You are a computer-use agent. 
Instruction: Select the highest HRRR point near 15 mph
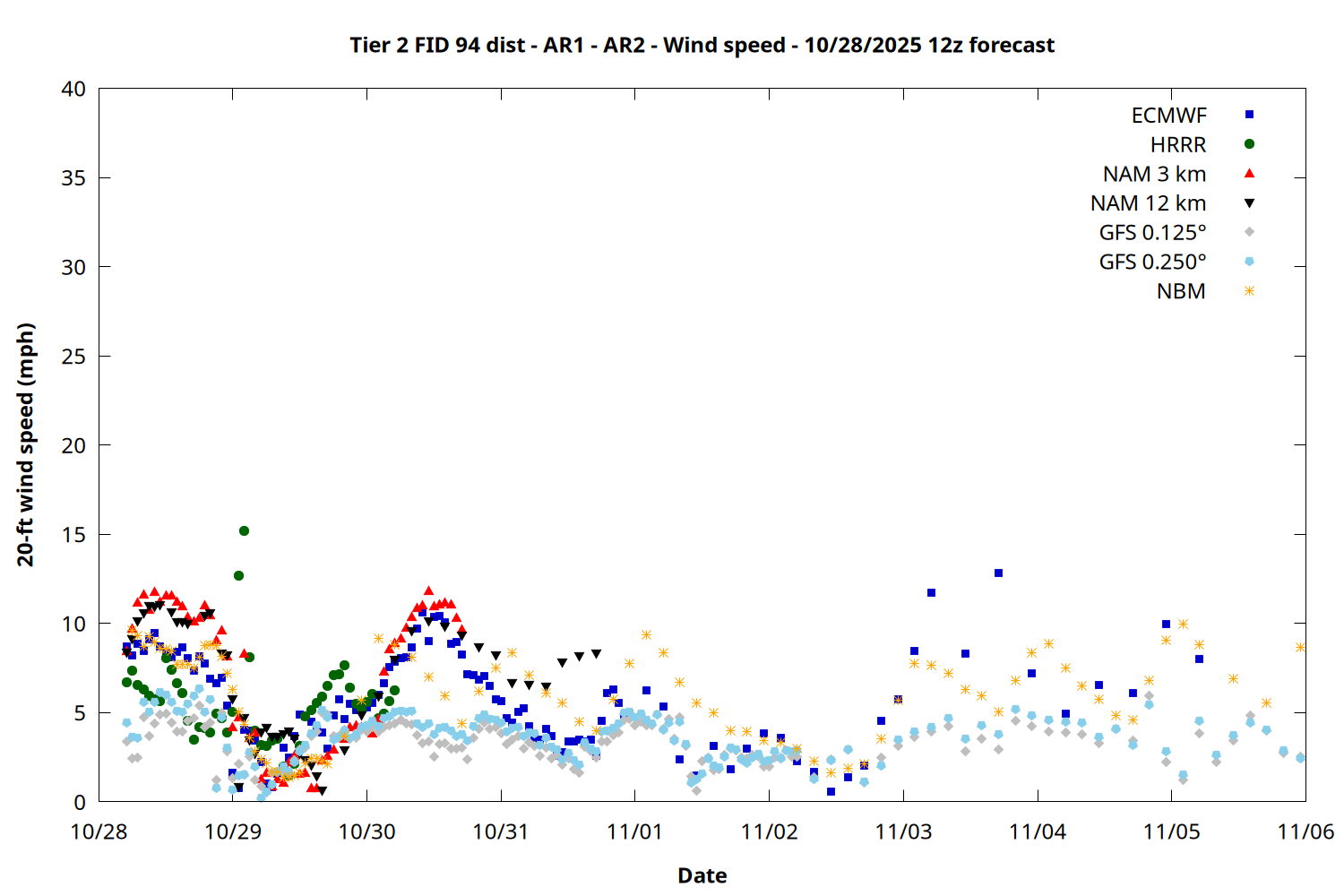244,531
